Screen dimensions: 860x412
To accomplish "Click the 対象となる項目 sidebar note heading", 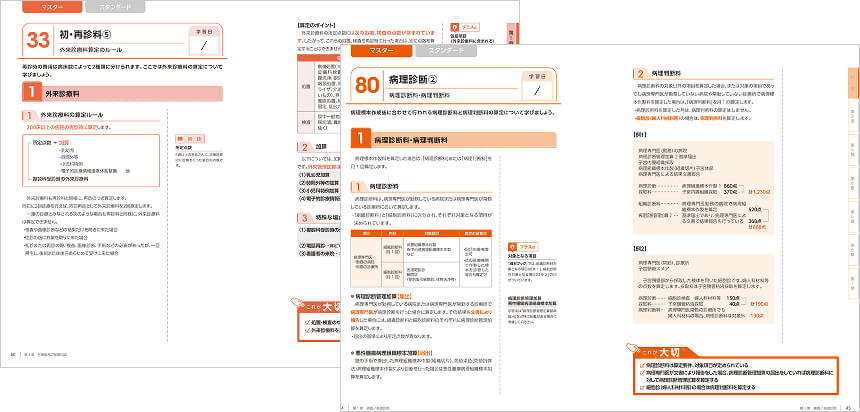I will point(524,256).
